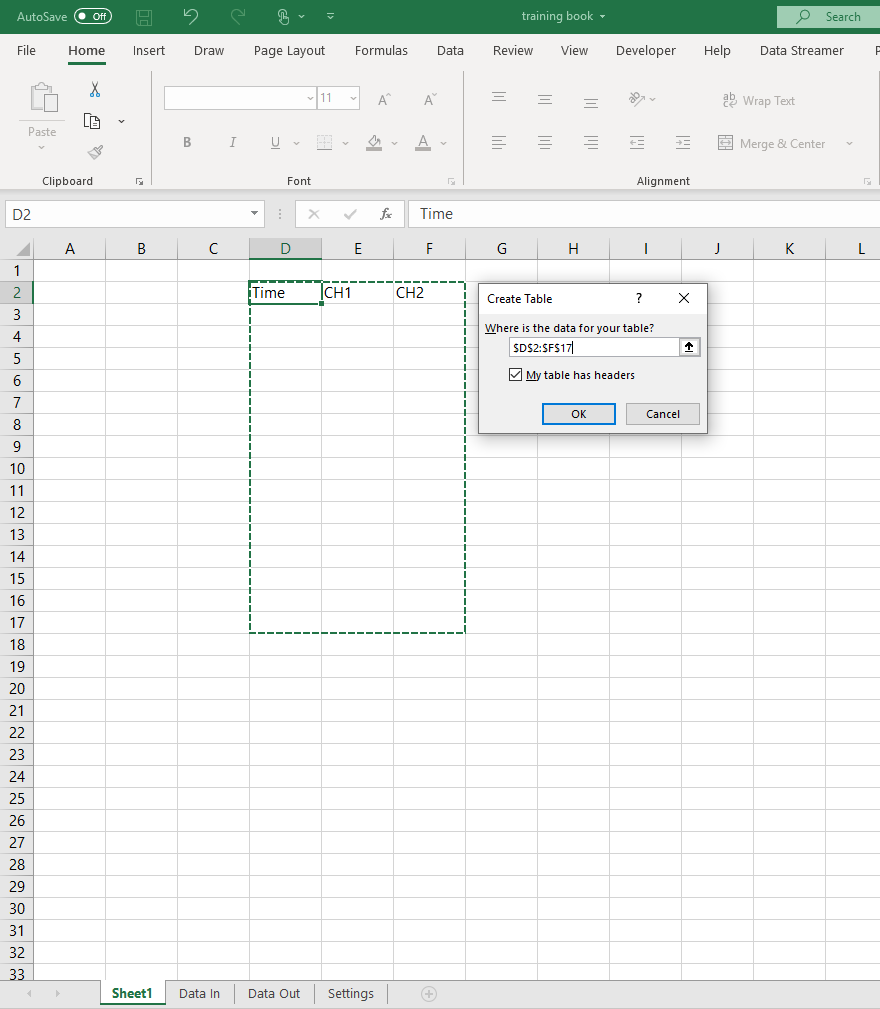Switch to the Data In sheet tab
Image resolution: width=880 pixels, height=1009 pixels.
point(199,994)
